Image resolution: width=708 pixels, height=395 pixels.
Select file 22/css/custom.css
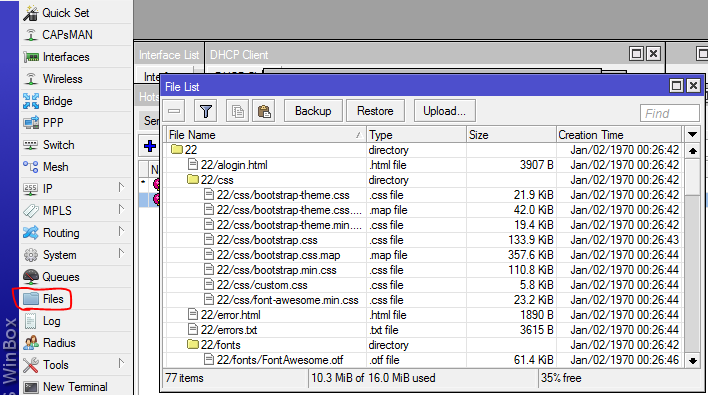424,285
